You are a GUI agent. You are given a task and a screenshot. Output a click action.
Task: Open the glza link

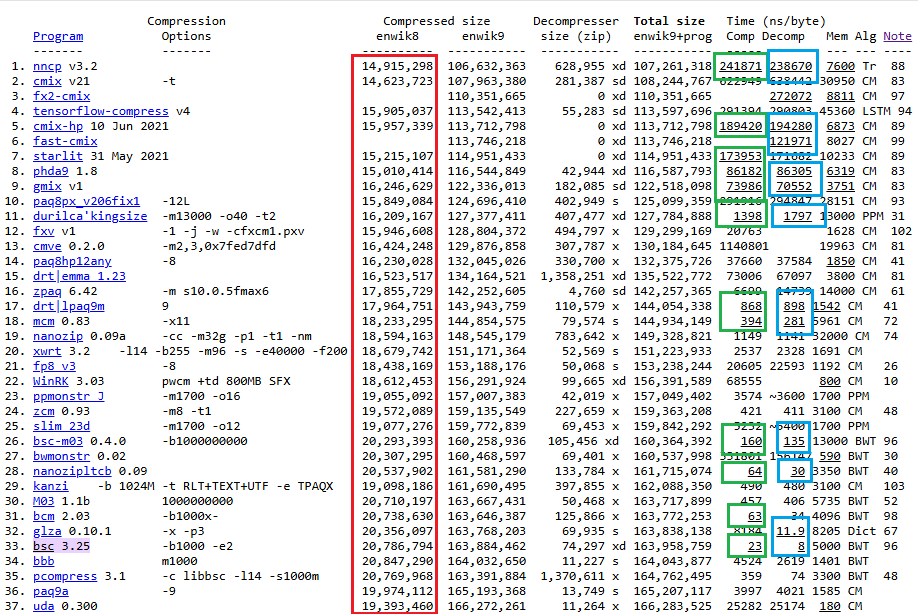coord(47,531)
